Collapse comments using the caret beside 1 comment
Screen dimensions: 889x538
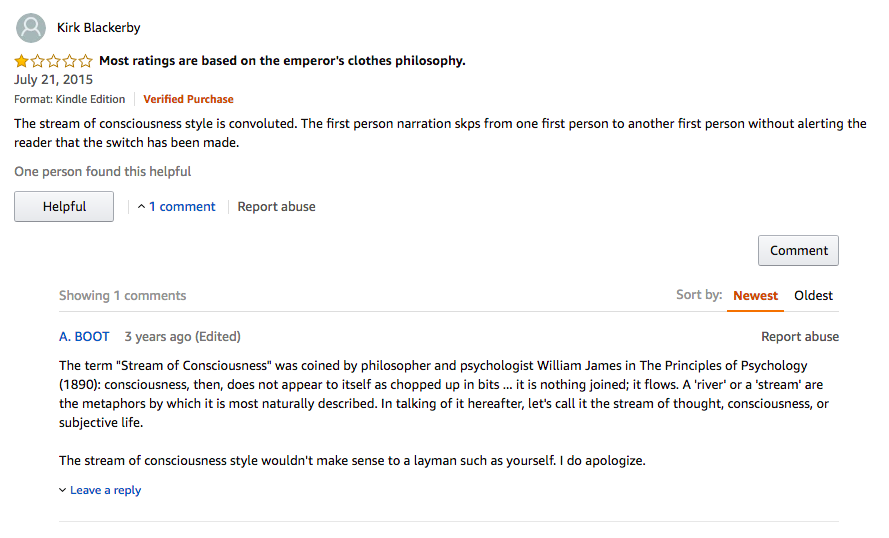point(141,207)
